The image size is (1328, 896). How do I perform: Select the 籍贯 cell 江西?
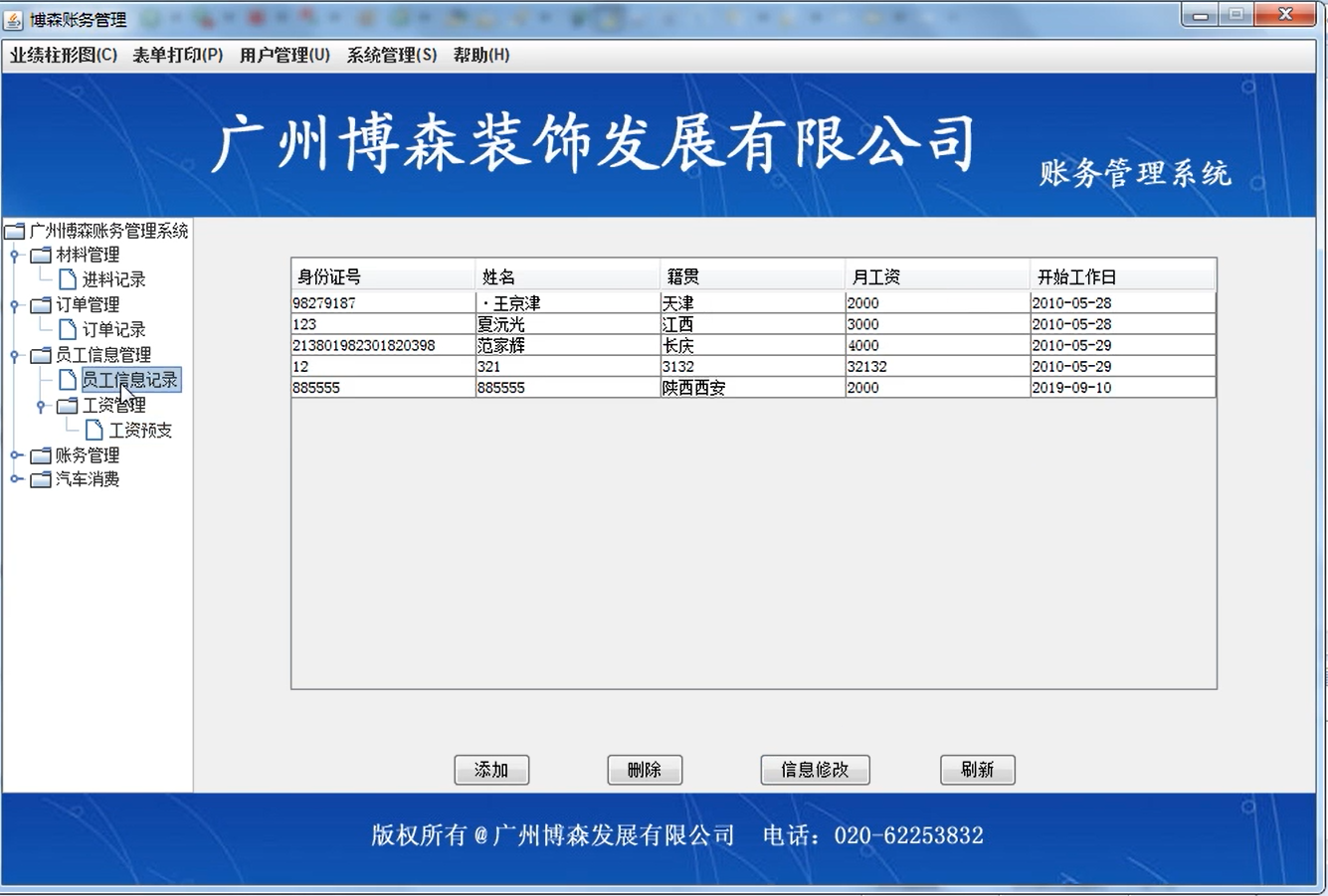[752, 324]
